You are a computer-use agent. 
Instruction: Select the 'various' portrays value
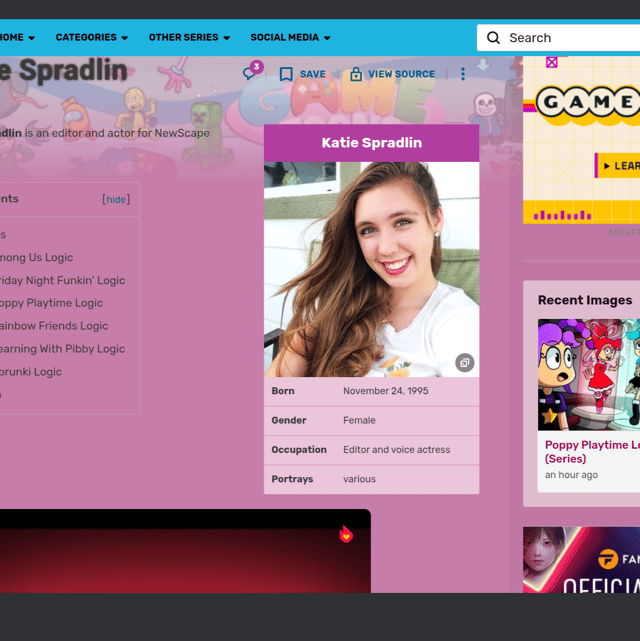point(359,479)
